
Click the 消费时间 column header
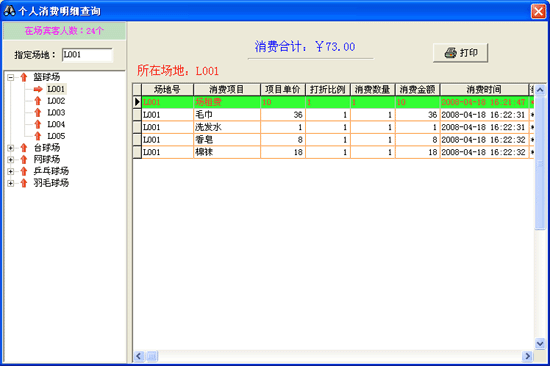[x=484, y=89]
